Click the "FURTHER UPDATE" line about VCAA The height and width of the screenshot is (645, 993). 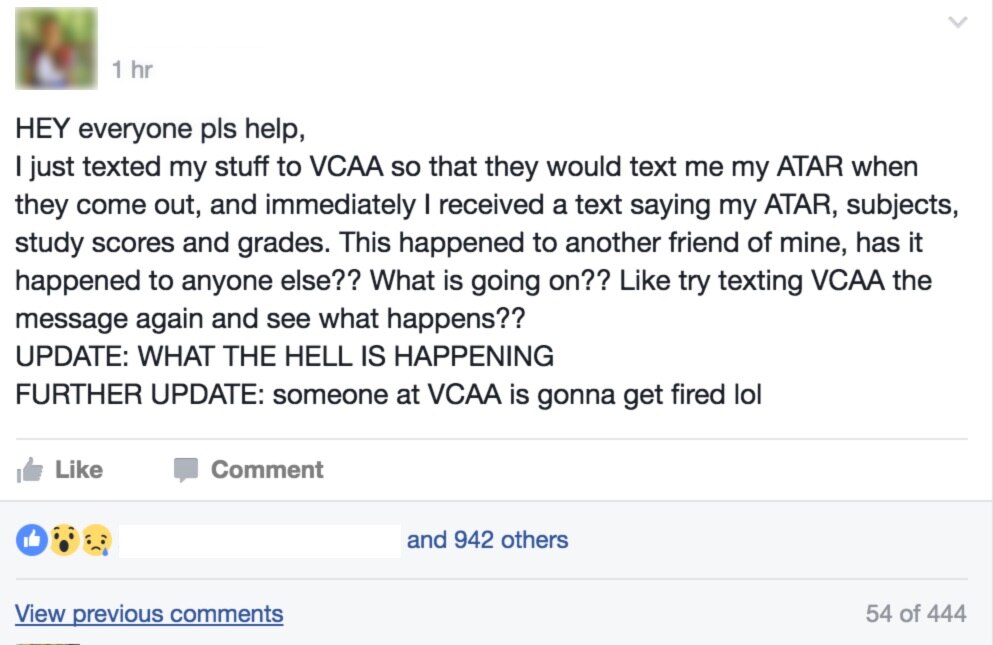point(388,394)
